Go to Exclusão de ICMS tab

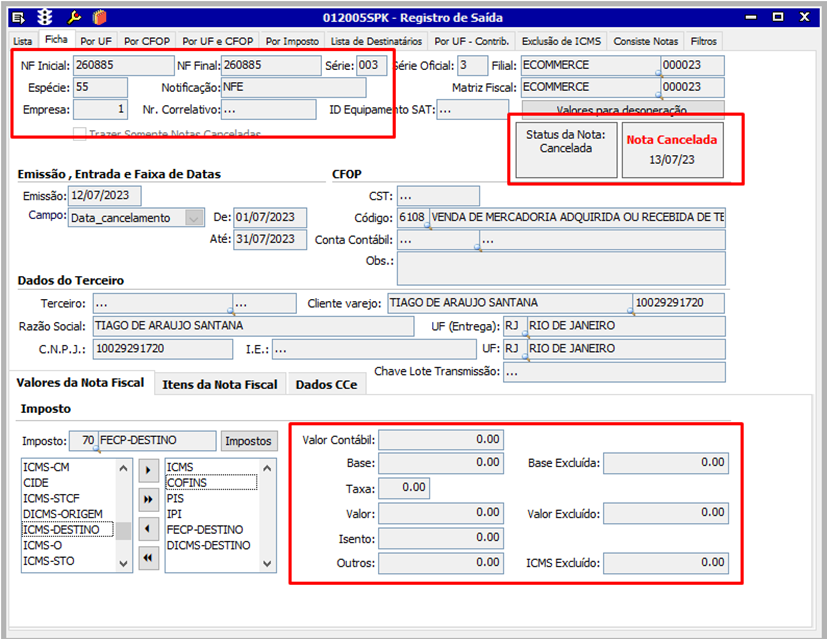coord(561,41)
